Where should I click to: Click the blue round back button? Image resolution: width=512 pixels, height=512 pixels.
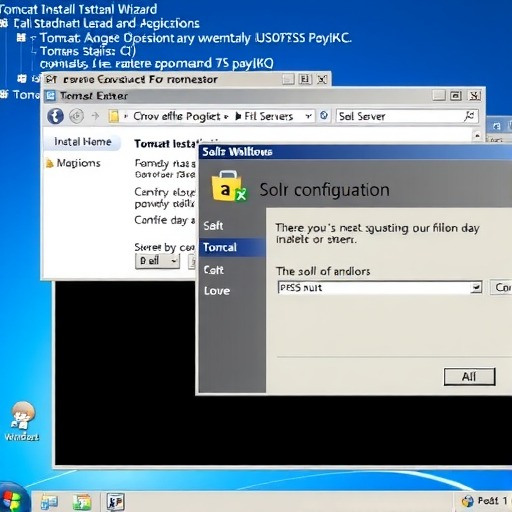pos(55,116)
